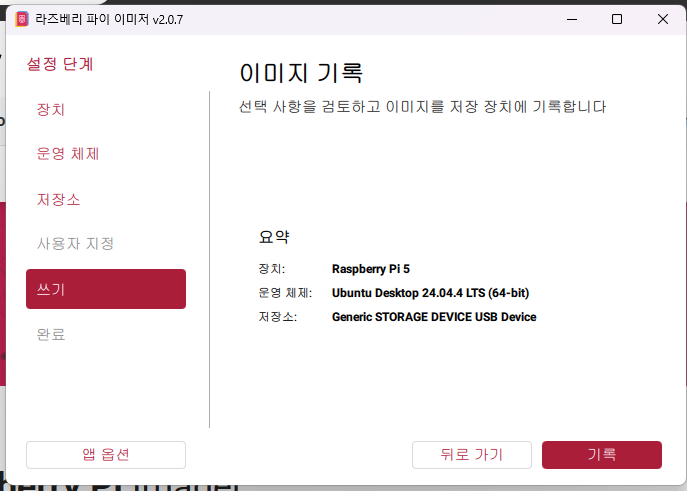
Task: Click the 운영 체제: summary label
Action: (x=285, y=293)
